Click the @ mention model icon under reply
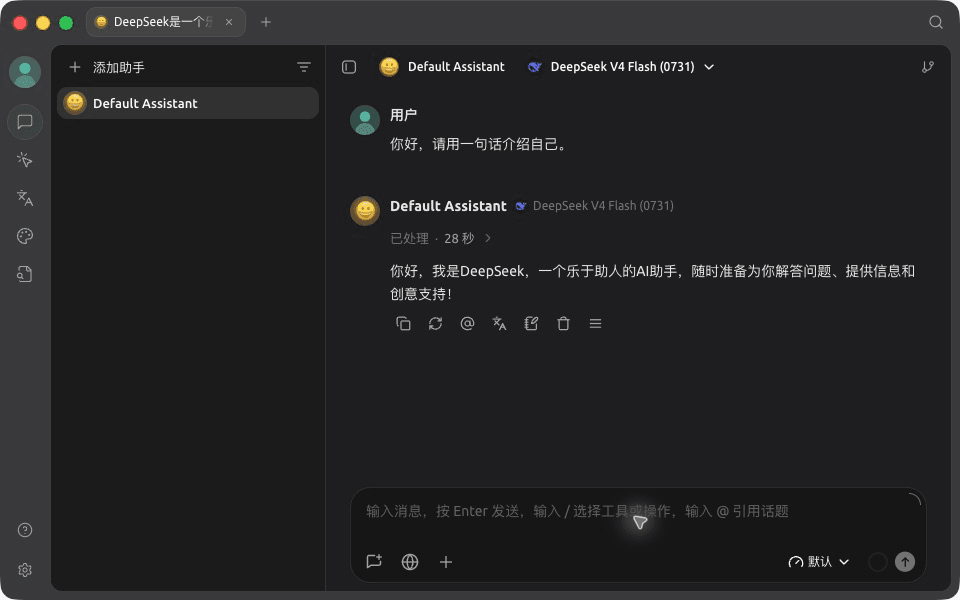The width and height of the screenshot is (960, 600). pos(467,323)
